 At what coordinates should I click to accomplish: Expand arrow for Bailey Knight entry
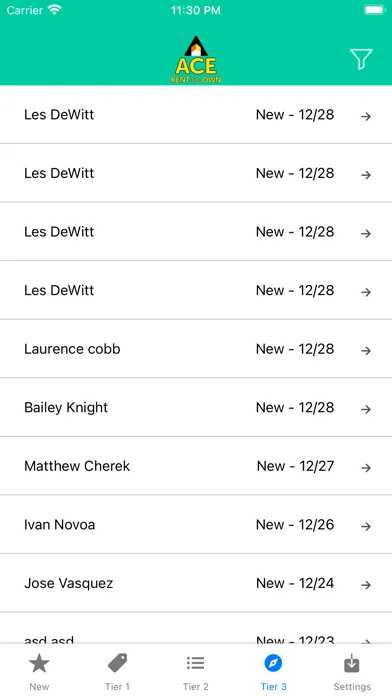[366, 409]
